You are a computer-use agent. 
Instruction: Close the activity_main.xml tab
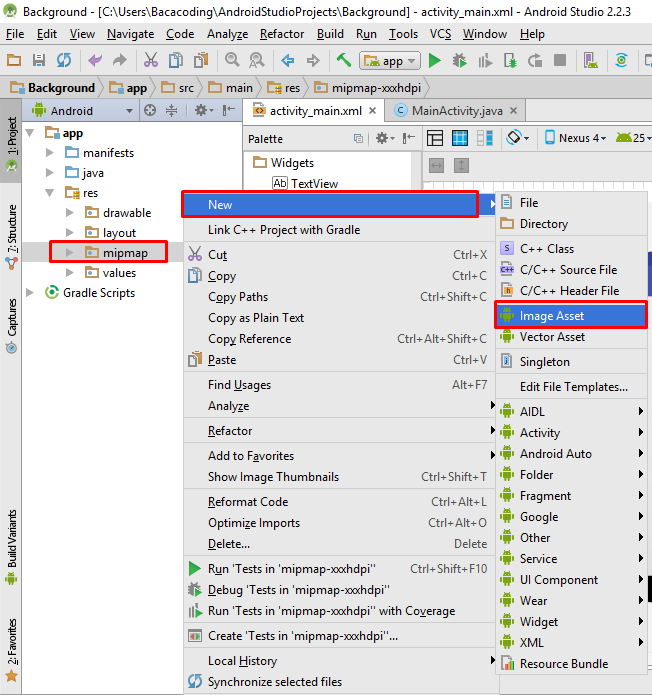[373, 110]
